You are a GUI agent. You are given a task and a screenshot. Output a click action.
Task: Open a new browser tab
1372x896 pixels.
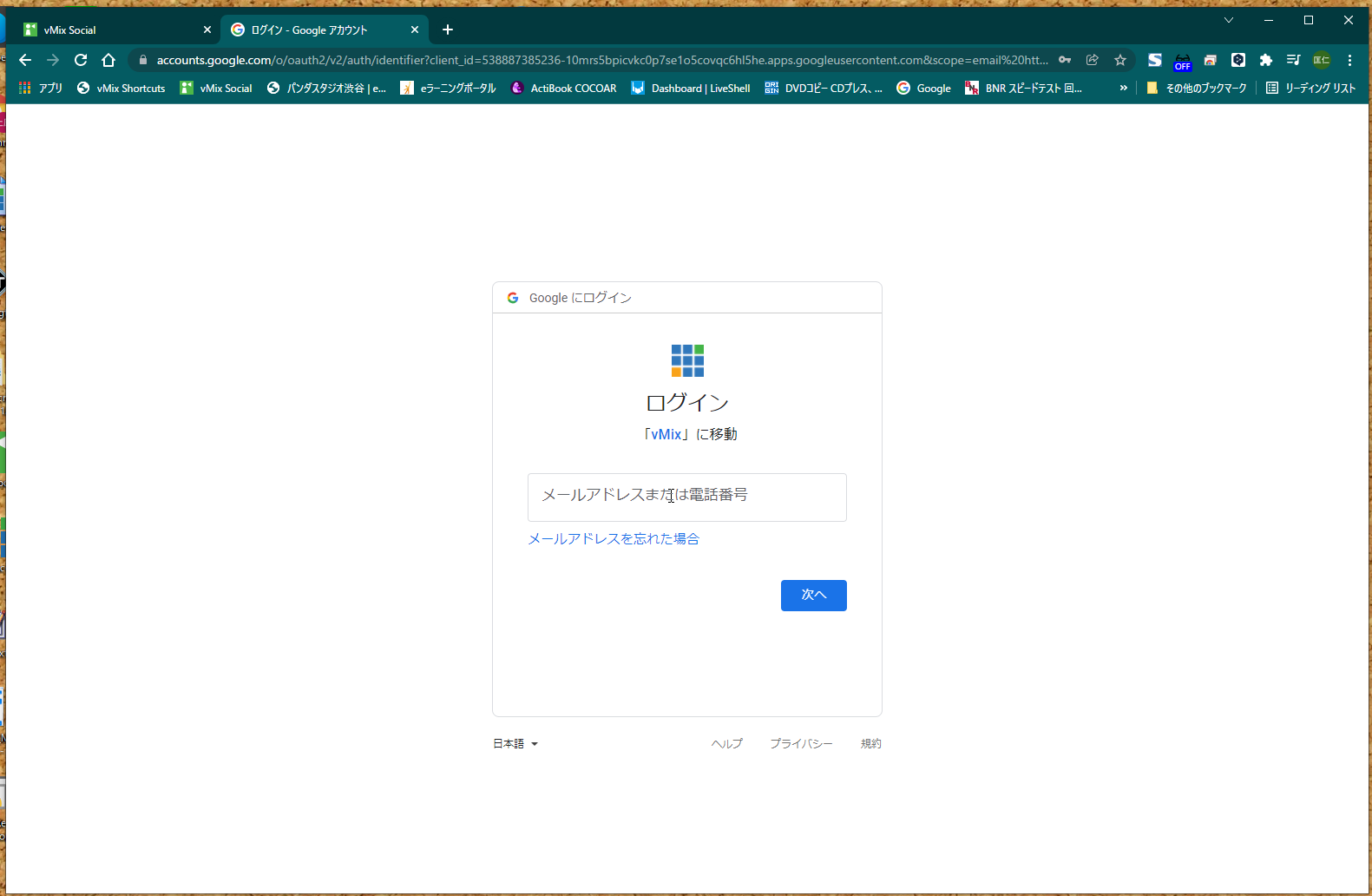click(x=448, y=30)
